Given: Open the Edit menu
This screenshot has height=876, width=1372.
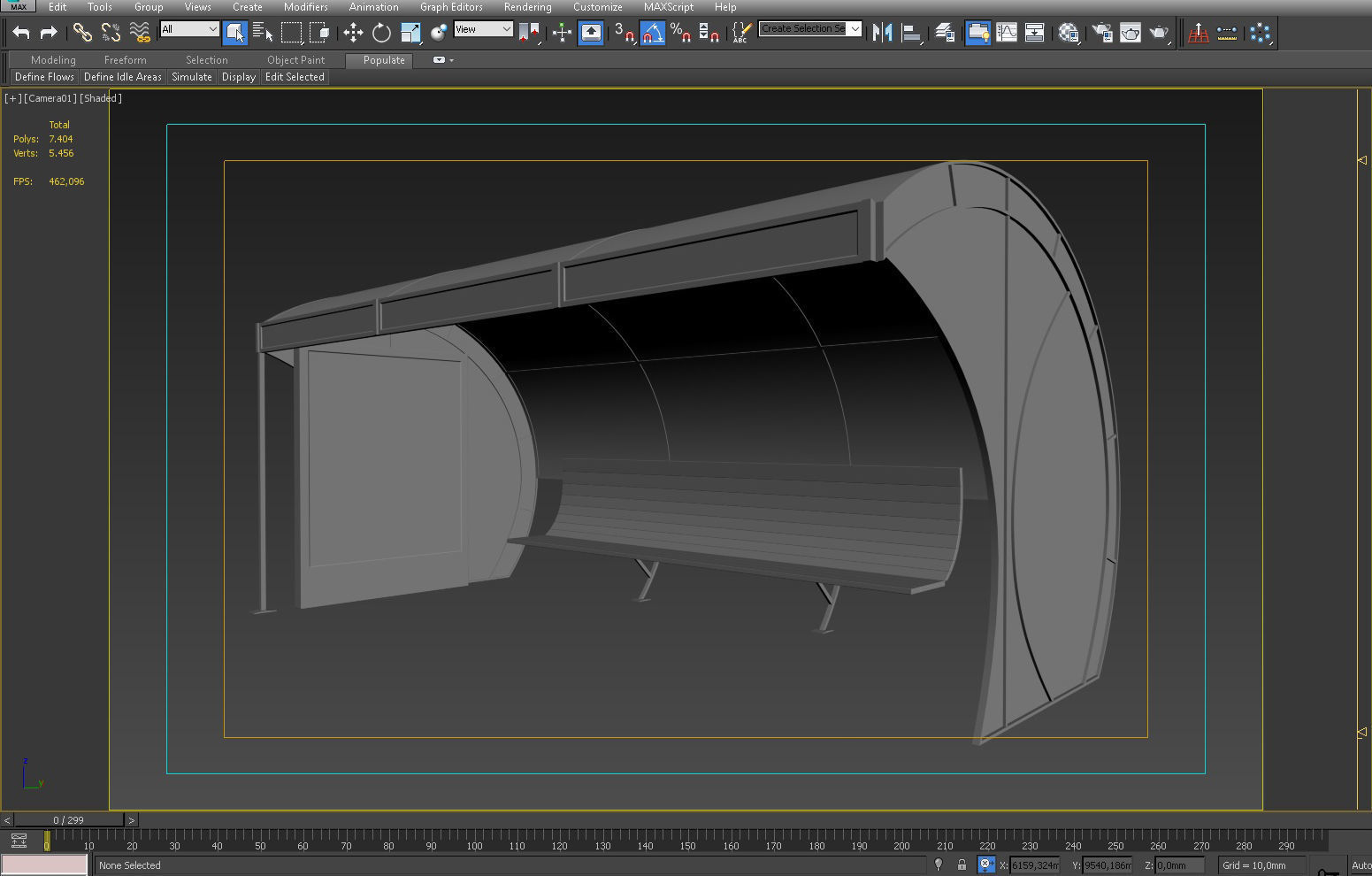Looking at the screenshot, I should click(x=57, y=6).
